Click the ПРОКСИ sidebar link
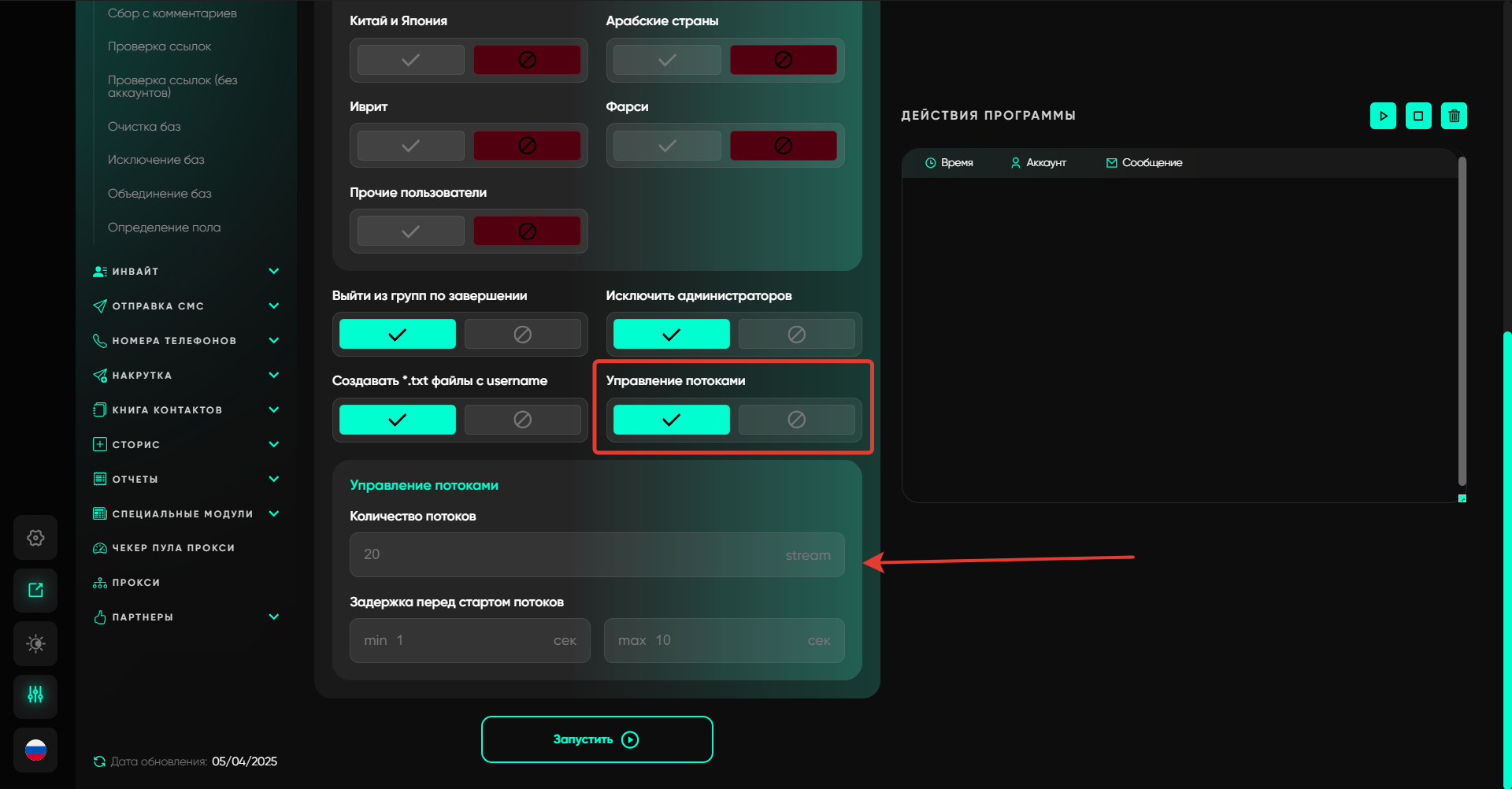Screen dimensions: 1512x789 click(135, 583)
